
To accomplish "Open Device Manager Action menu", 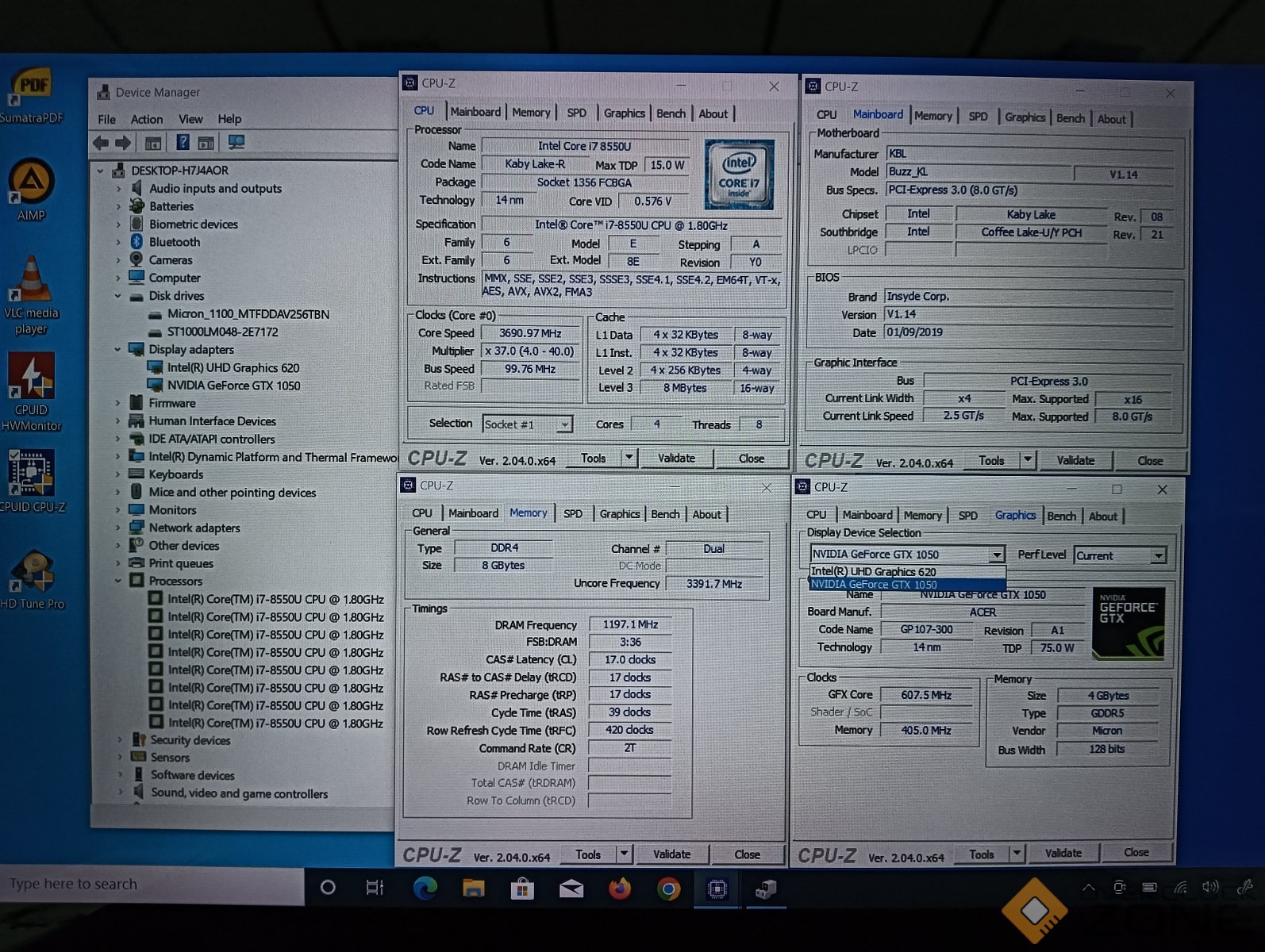I will 147,120.
